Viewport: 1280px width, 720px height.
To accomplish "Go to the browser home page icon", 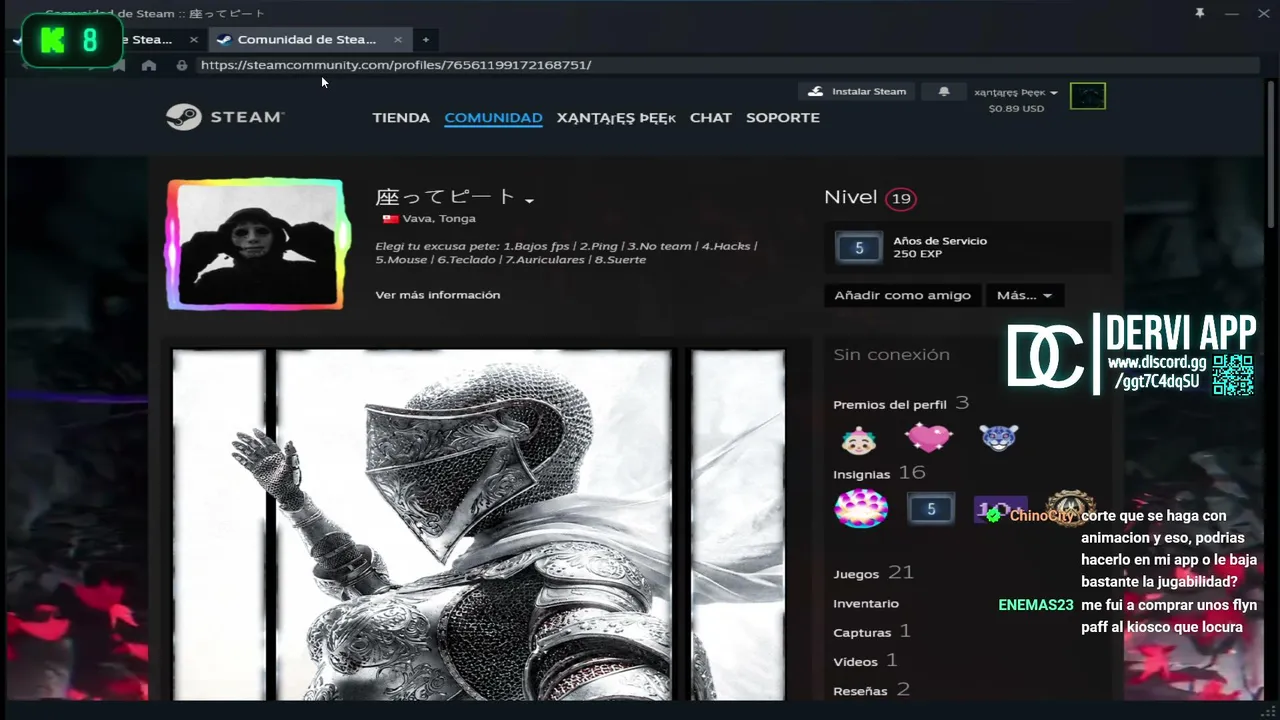I will 149,65.
